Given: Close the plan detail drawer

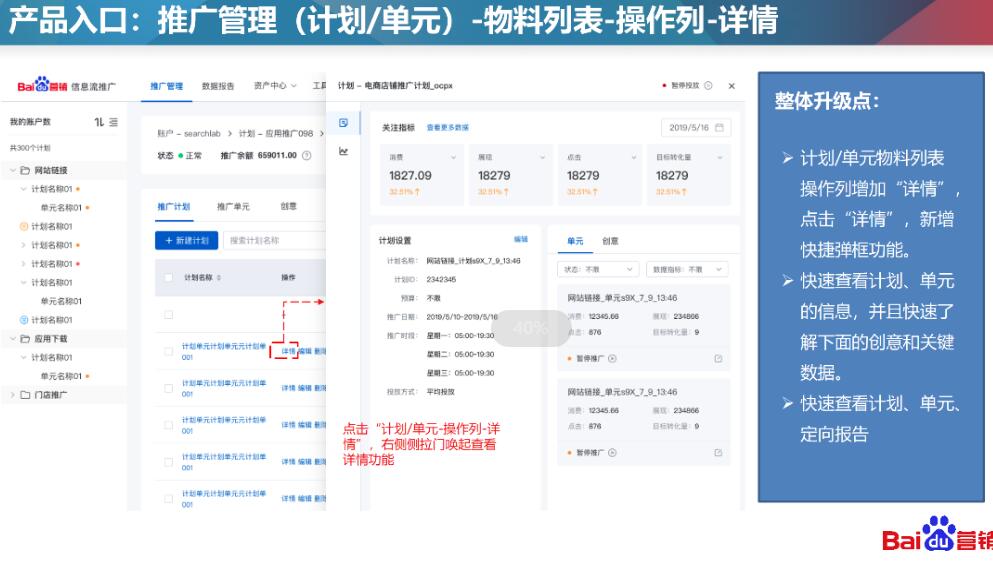Looking at the screenshot, I should [x=731, y=86].
